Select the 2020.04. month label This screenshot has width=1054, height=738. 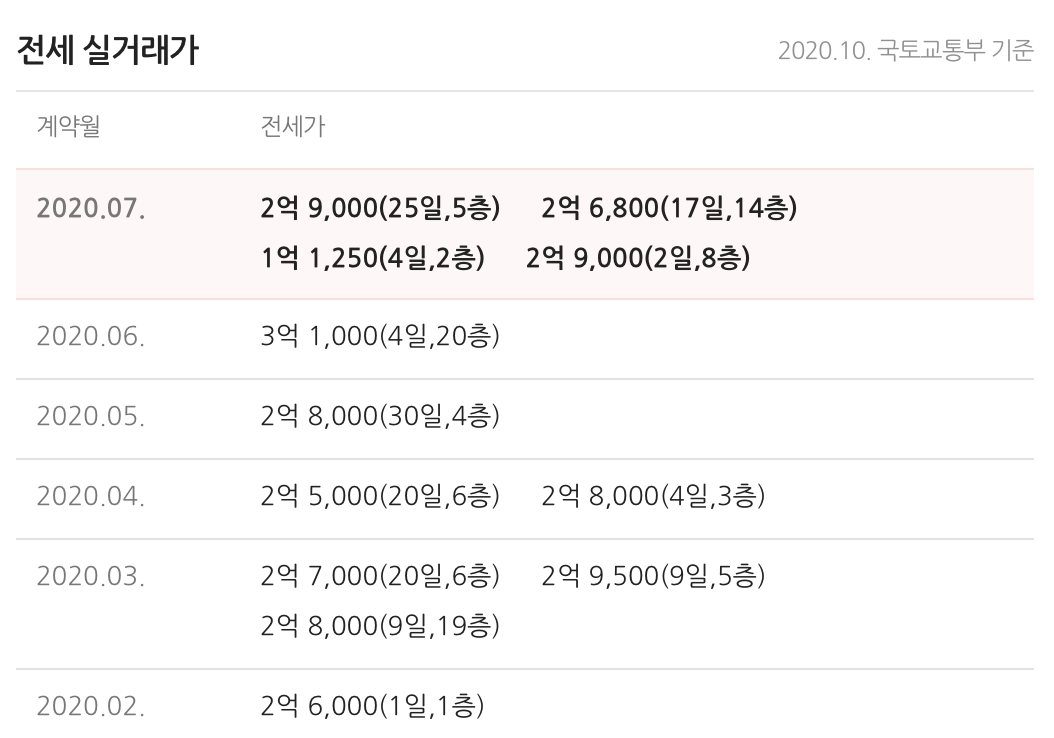pyautogui.click(x=90, y=497)
